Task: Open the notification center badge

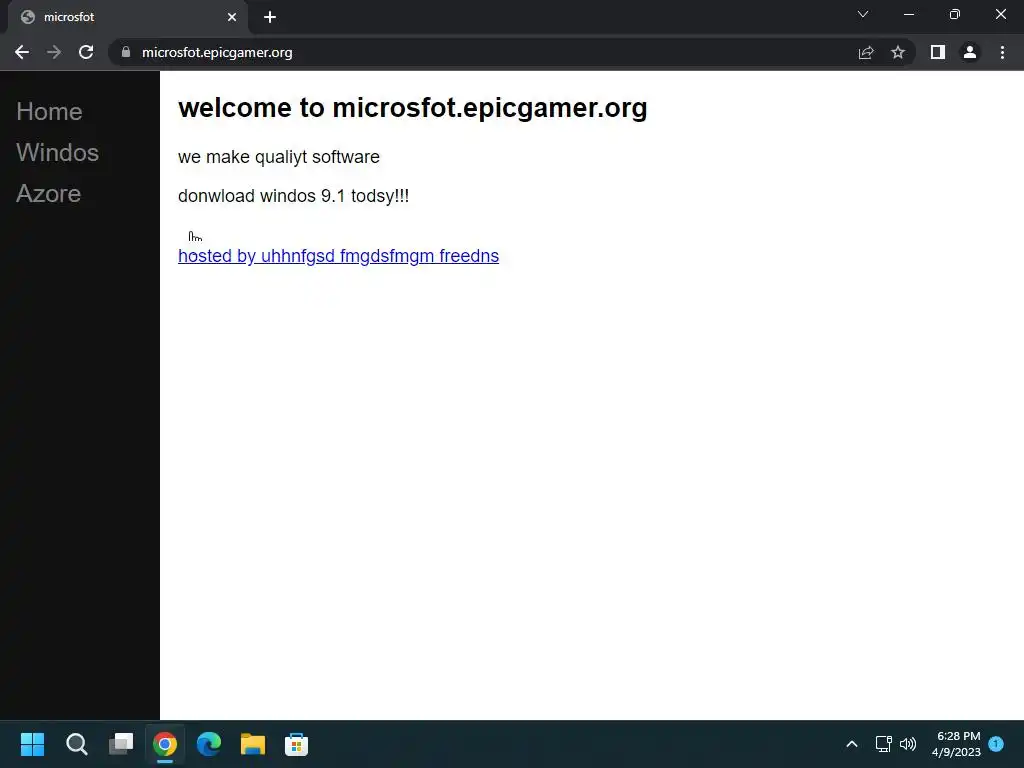Action: [996, 743]
